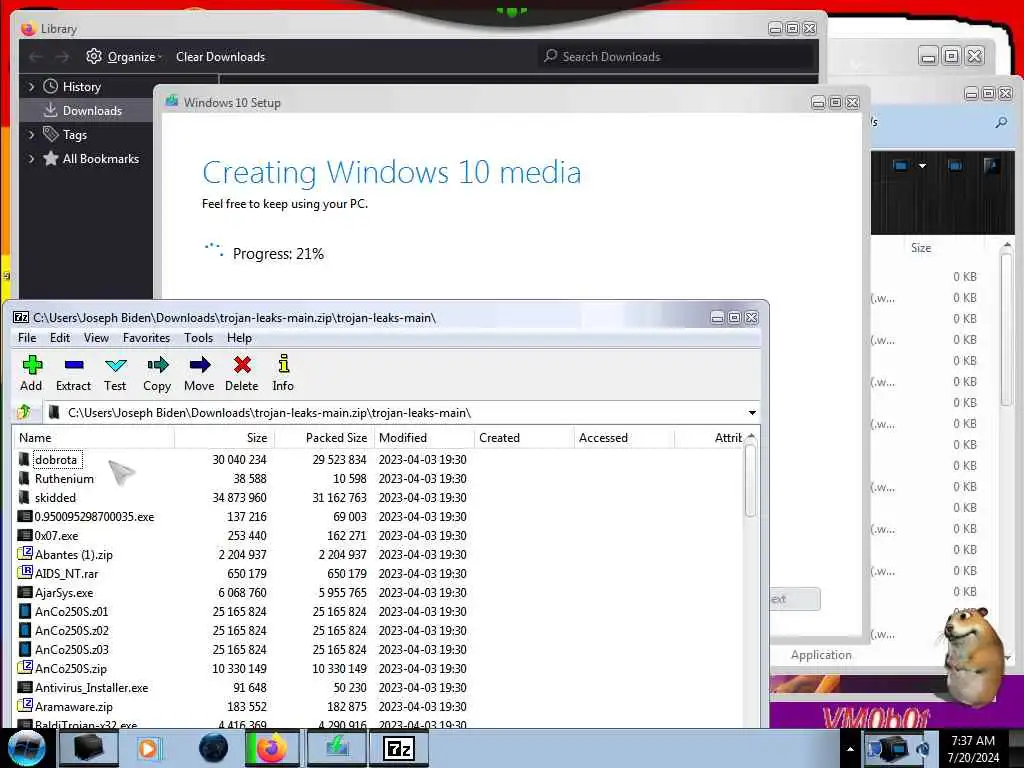Click the Library forward arrow
The image size is (1024, 768).
pyautogui.click(x=62, y=57)
